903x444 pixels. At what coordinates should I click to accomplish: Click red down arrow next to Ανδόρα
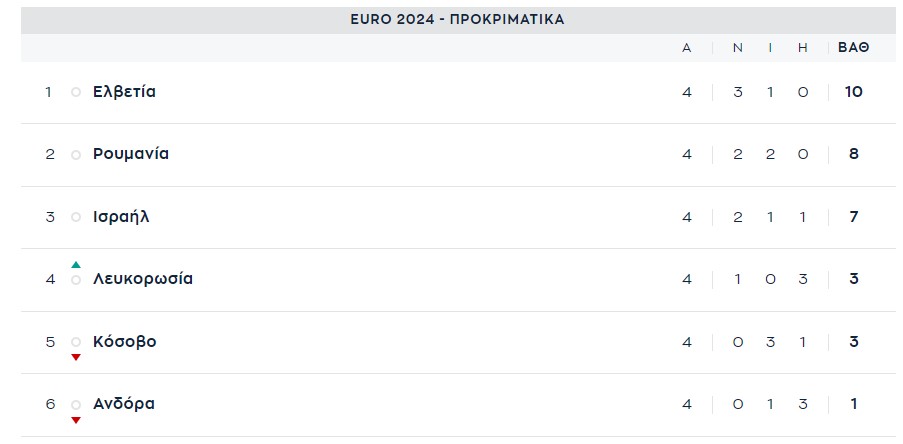click(76, 420)
